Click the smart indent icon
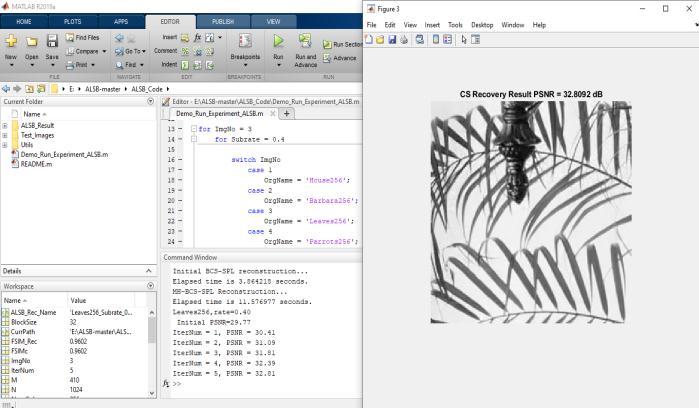 (185, 65)
